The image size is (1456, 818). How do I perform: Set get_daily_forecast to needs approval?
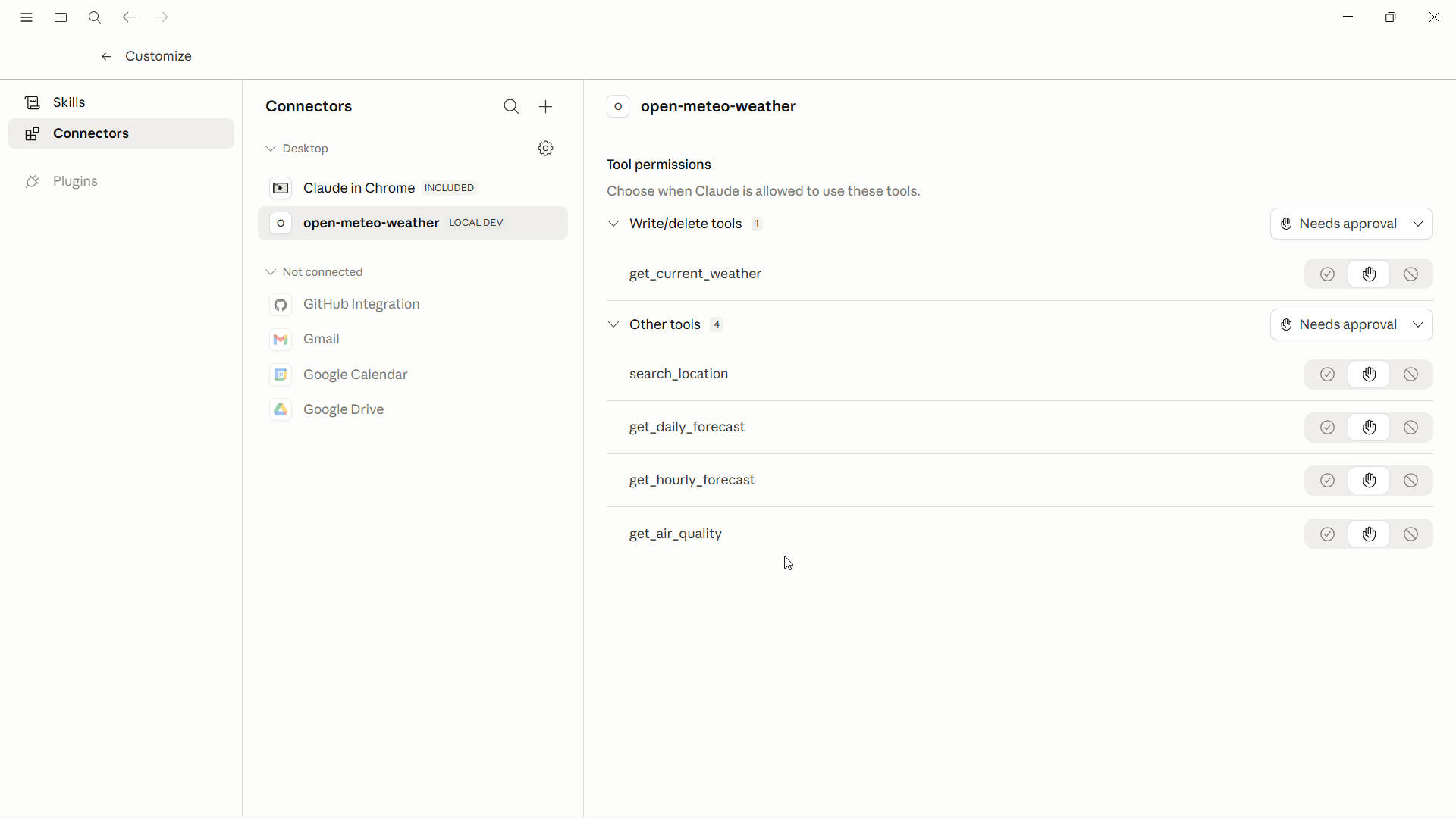(1369, 428)
